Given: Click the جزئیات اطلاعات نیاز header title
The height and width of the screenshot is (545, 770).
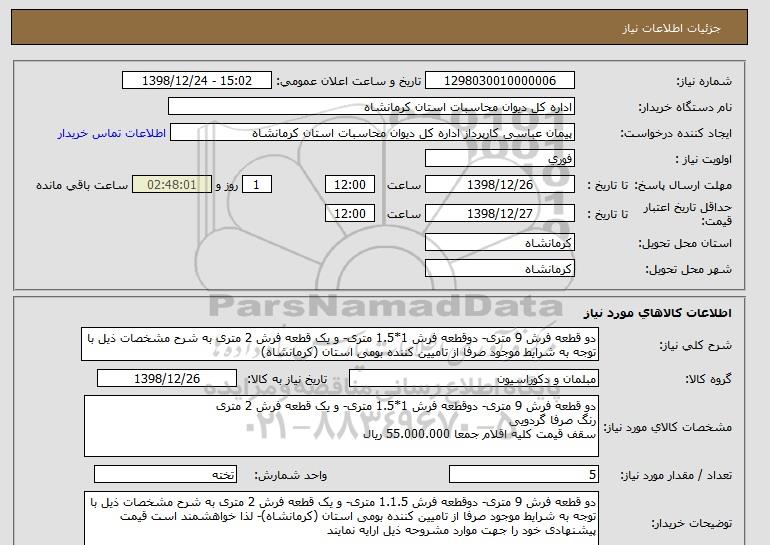Looking at the screenshot, I should click(671, 28).
